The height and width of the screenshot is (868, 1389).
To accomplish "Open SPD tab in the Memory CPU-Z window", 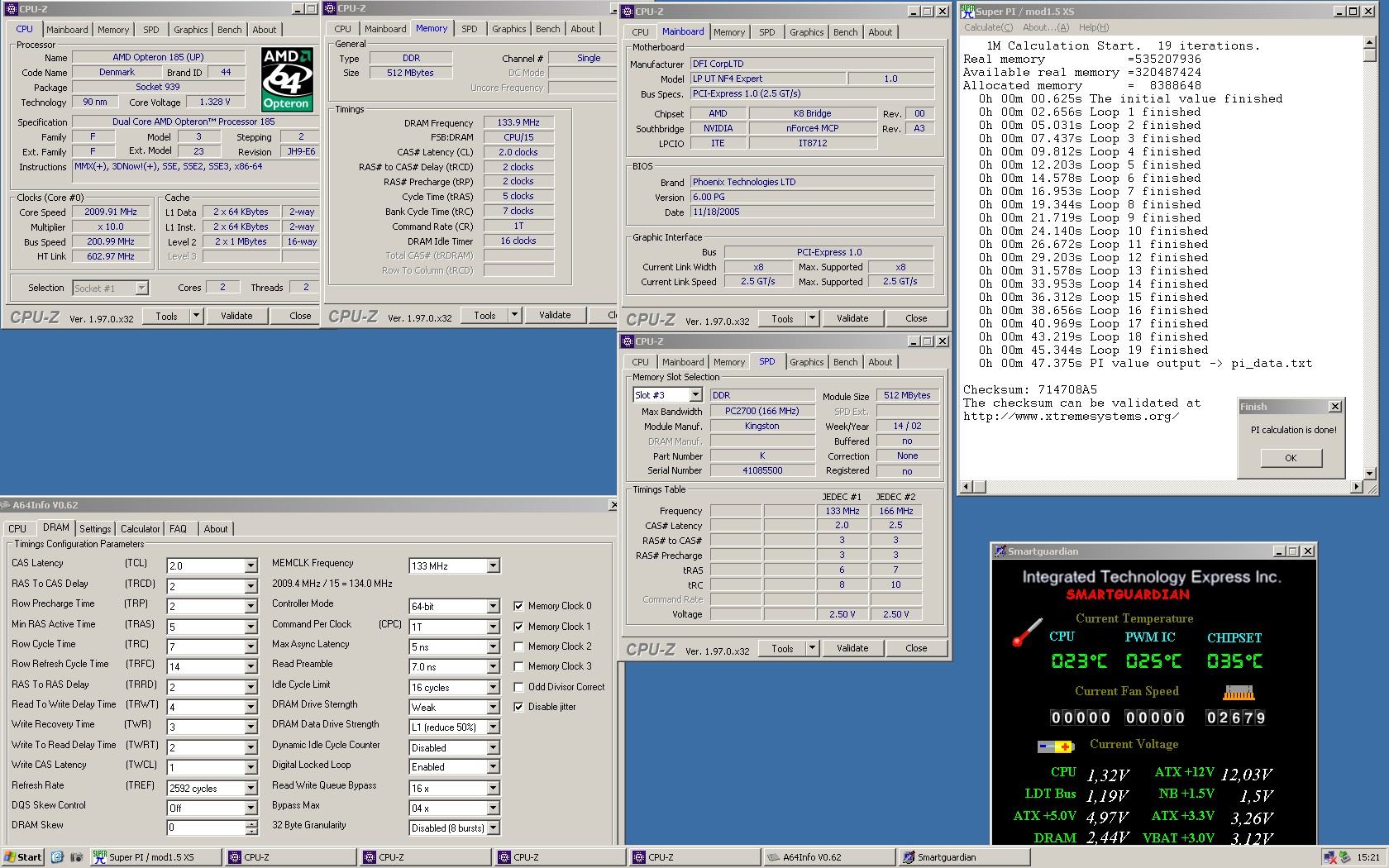I will coord(469,29).
